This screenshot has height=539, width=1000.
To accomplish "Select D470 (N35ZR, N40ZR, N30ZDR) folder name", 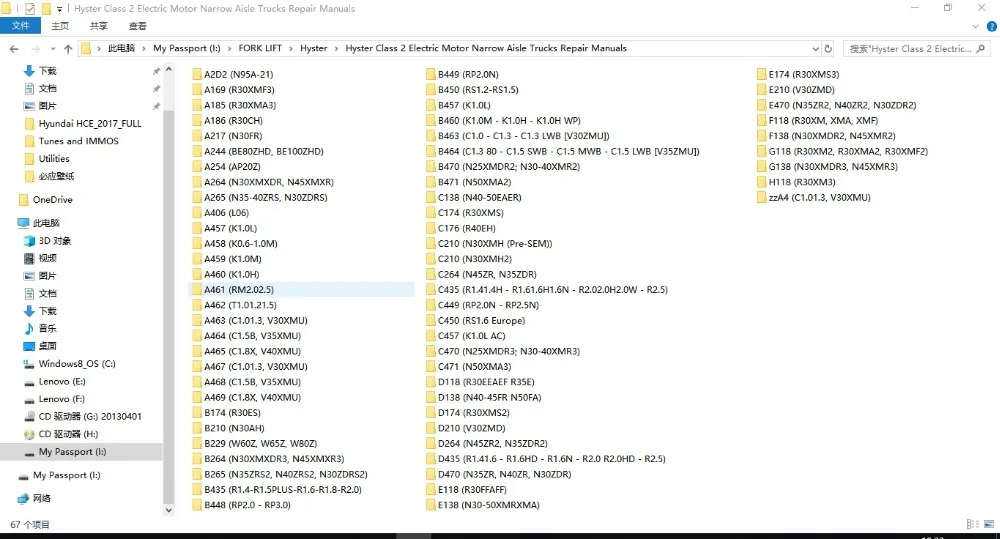I will (504, 475).
